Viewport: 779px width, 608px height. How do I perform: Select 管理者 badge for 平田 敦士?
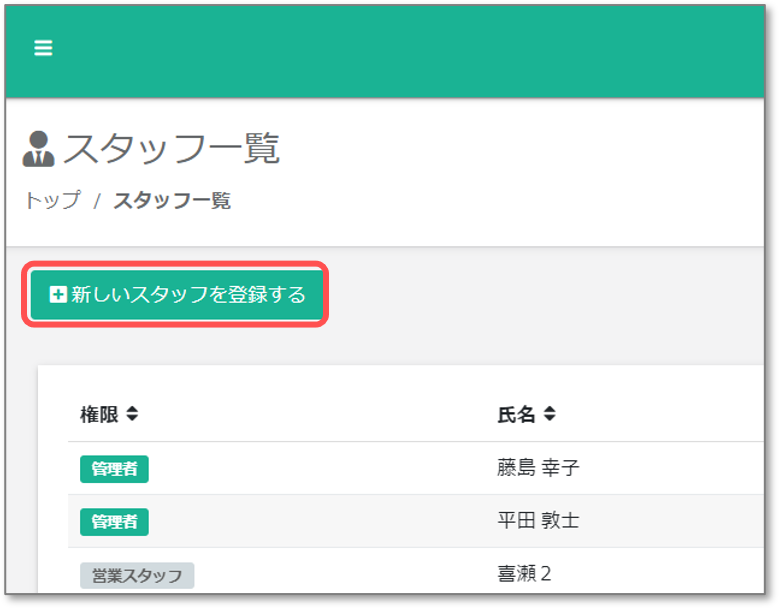tap(114, 522)
